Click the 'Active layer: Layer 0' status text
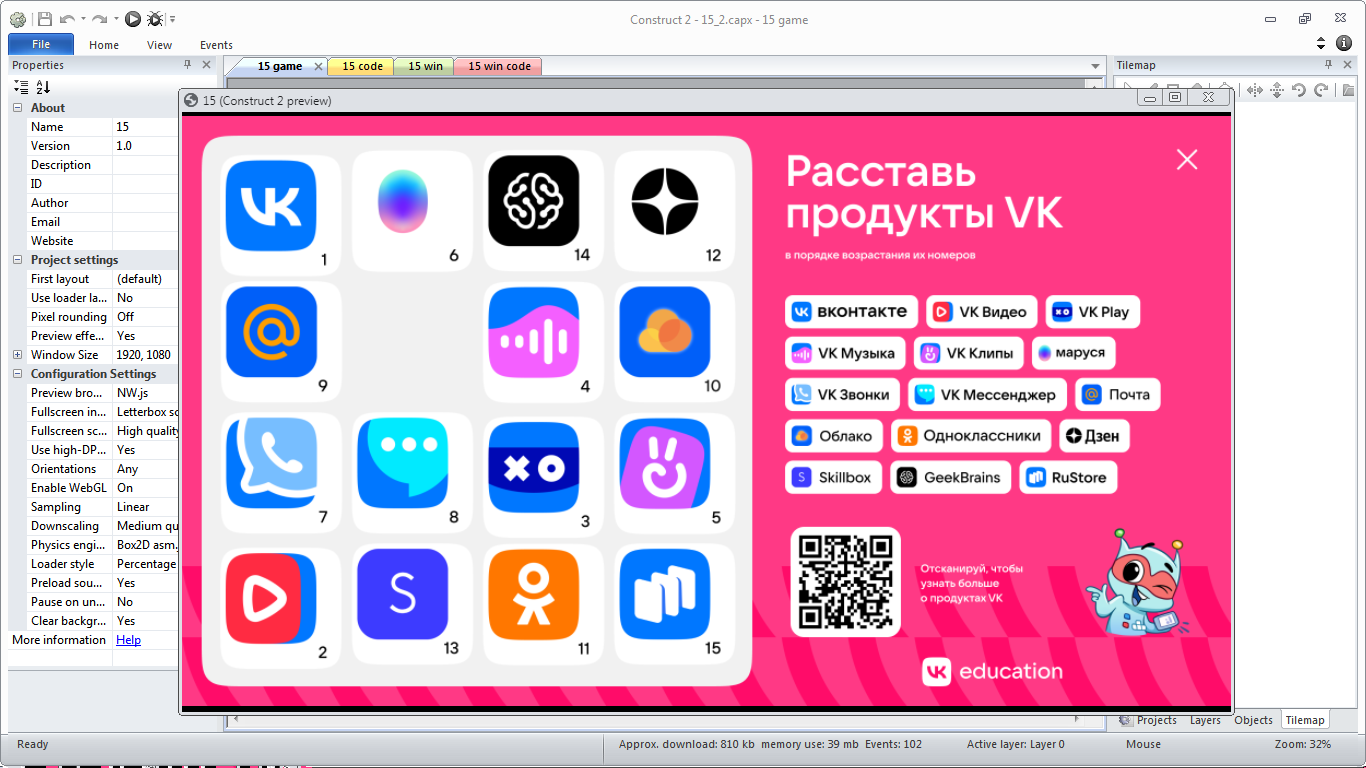The width and height of the screenshot is (1366, 768). pos(1016,744)
